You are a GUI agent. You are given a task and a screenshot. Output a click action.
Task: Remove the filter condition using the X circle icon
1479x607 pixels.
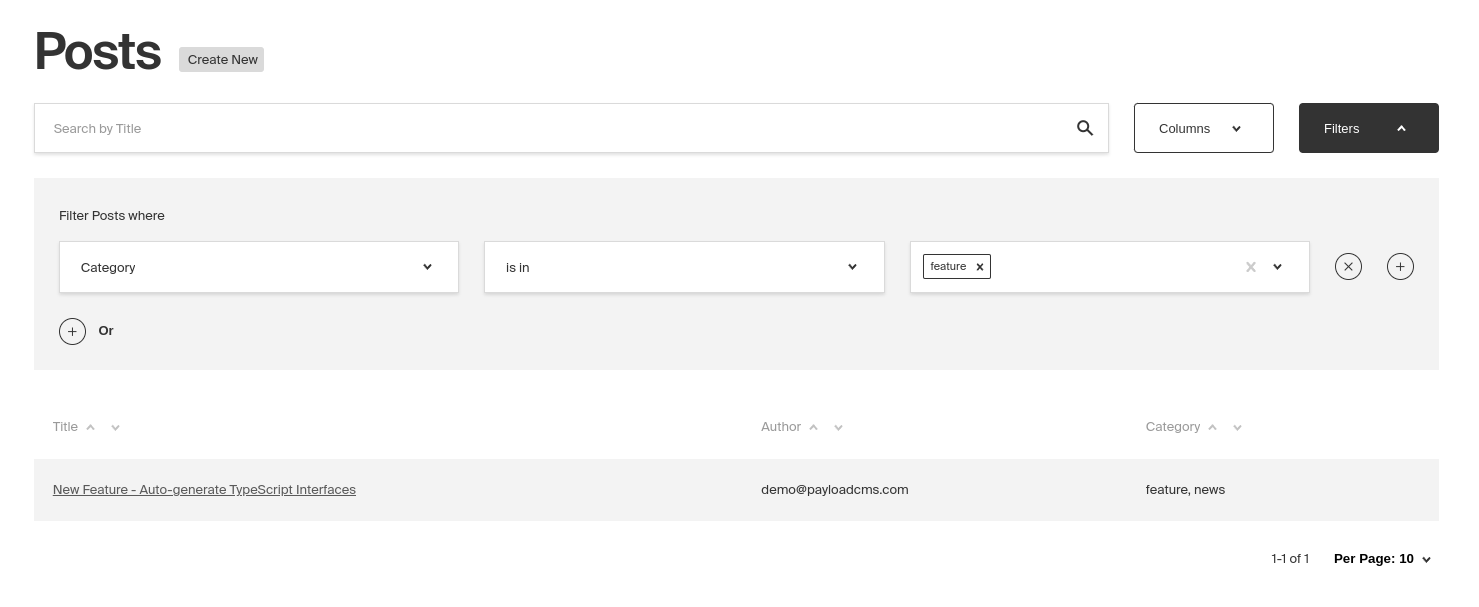1348,266
